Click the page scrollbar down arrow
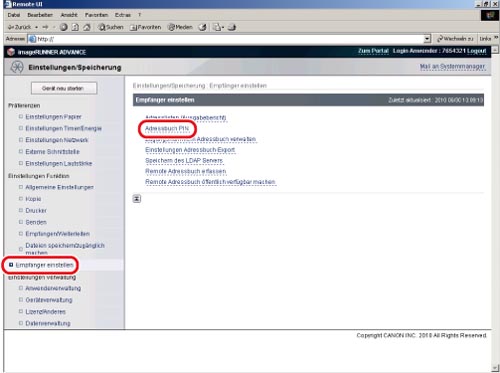The height and width of the screenshot is (373, 500). click(495, 368)
